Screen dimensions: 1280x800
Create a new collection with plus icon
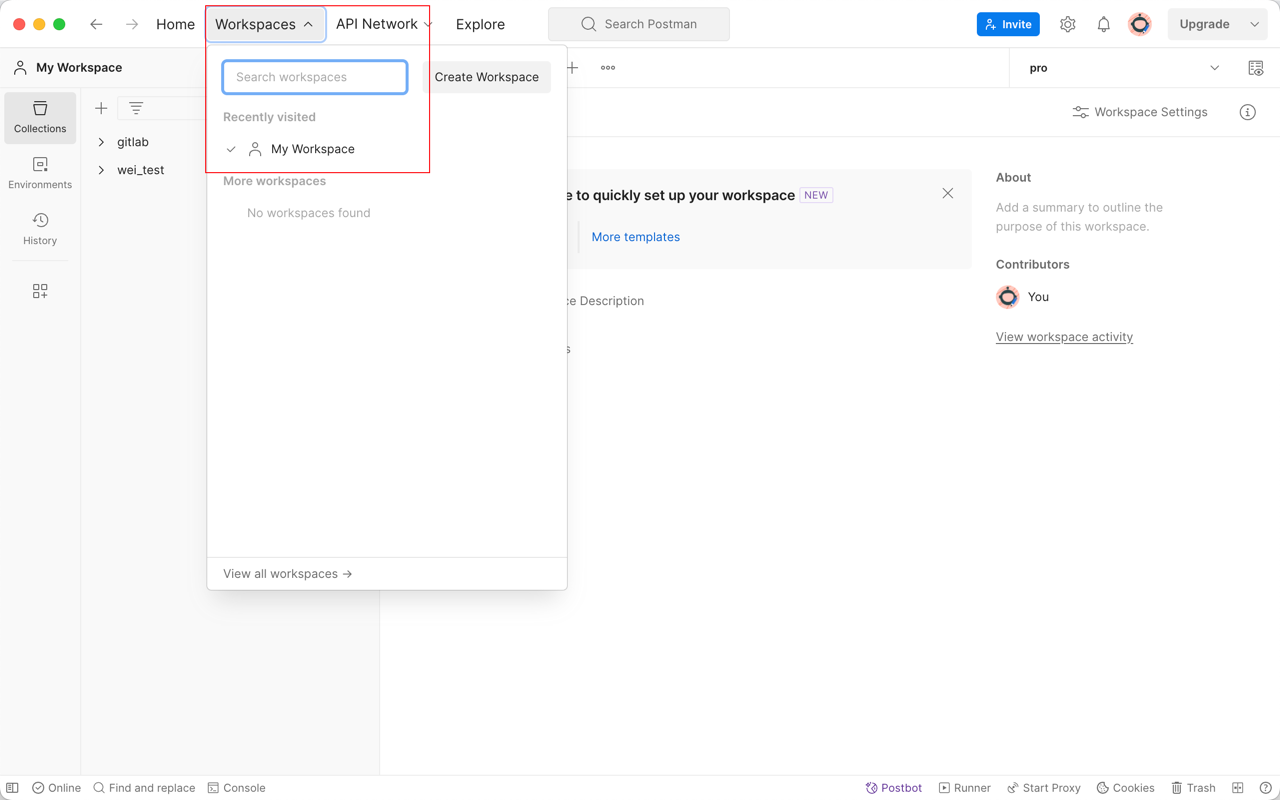pyautogui.click(x=101, y=108)
